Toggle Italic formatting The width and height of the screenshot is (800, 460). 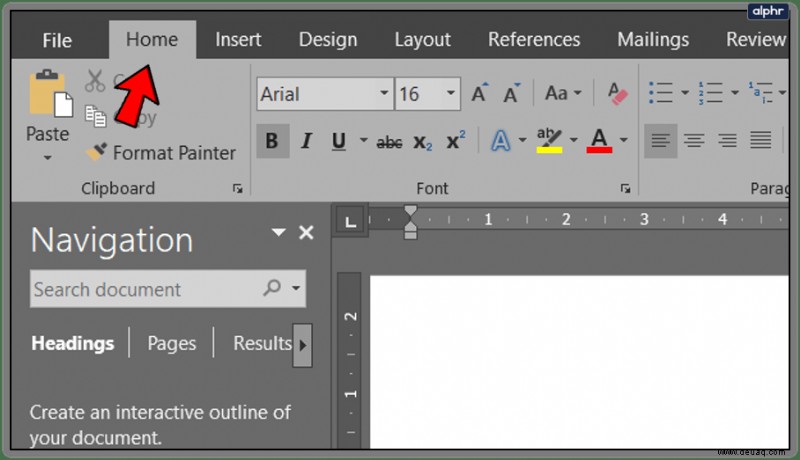click(x=306, y=141)
